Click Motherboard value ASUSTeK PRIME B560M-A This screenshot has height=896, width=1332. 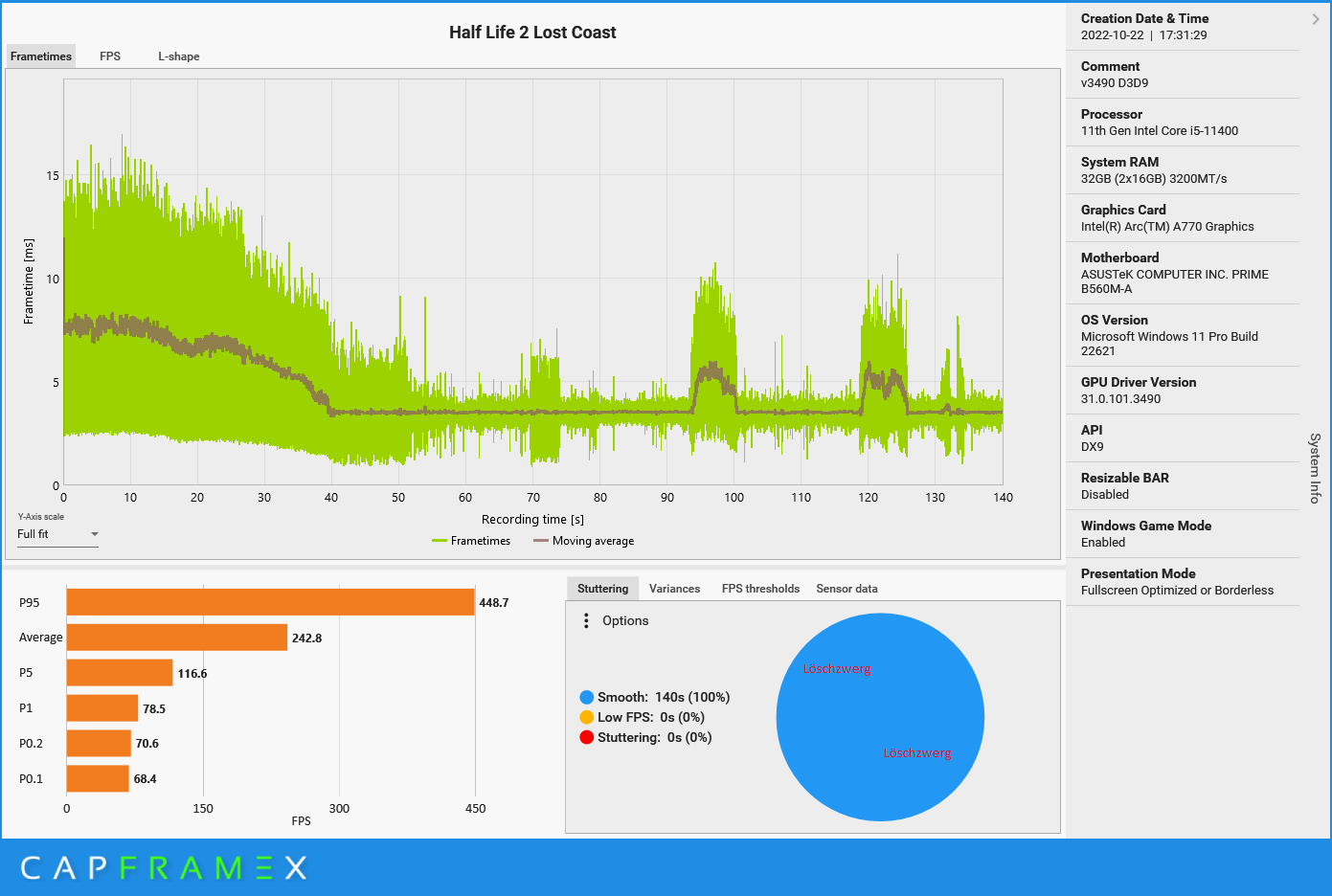coord(1175,281)
